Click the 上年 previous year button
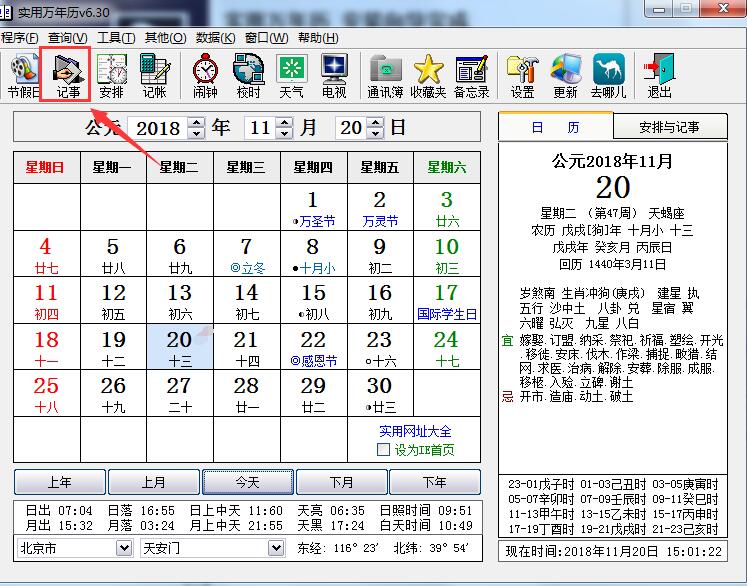The height and width of the screenshot is (586, 747). [x=60, y=482]
